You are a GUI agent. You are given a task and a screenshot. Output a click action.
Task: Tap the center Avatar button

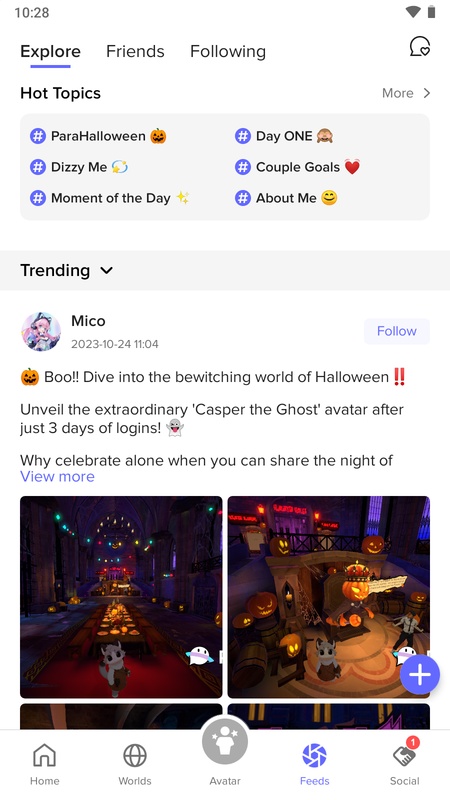click(x=225, y=742)
